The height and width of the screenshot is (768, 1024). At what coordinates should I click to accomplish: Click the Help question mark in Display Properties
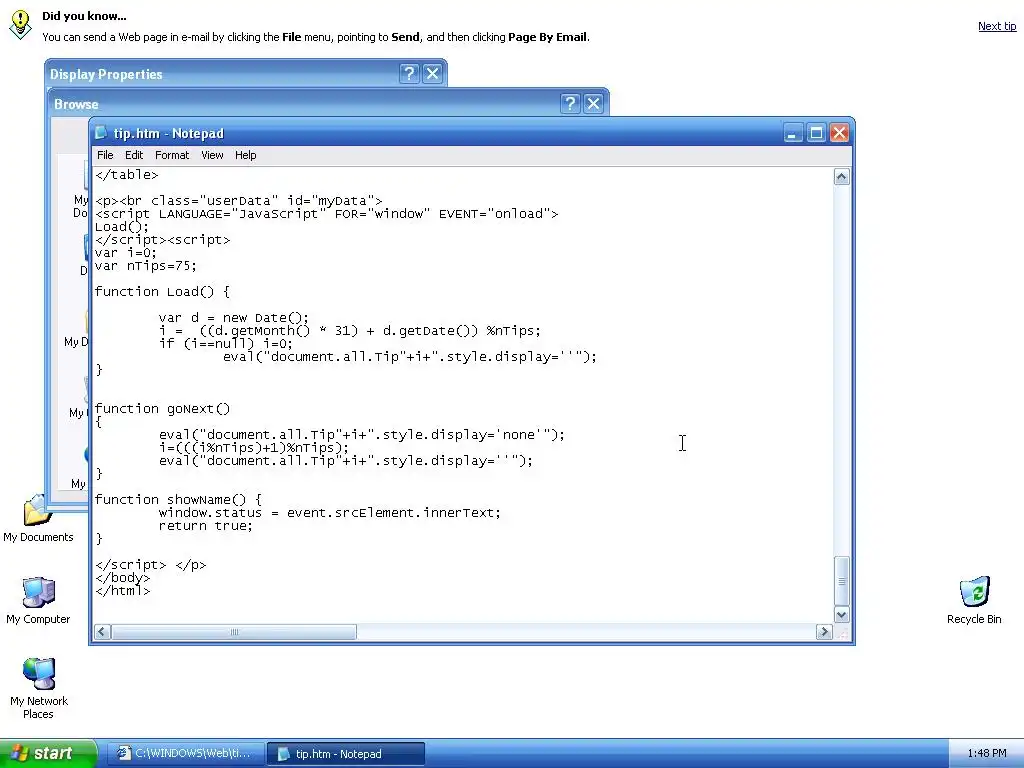[409, 73]
